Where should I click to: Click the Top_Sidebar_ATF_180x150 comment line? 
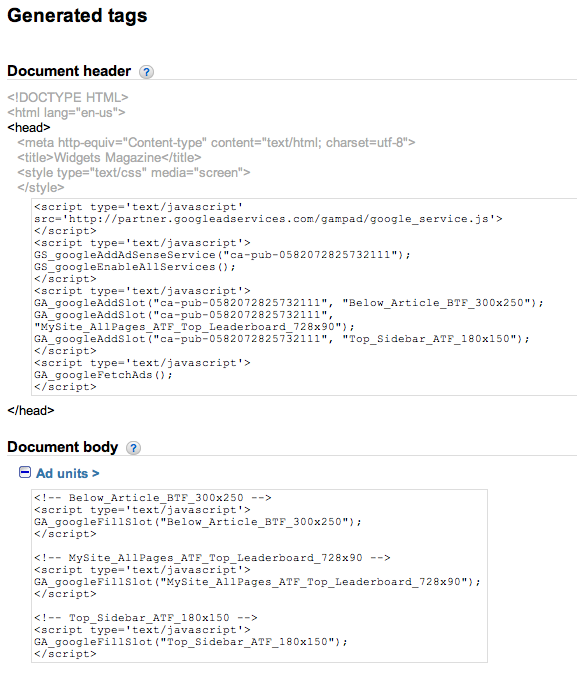coord(145,618)
